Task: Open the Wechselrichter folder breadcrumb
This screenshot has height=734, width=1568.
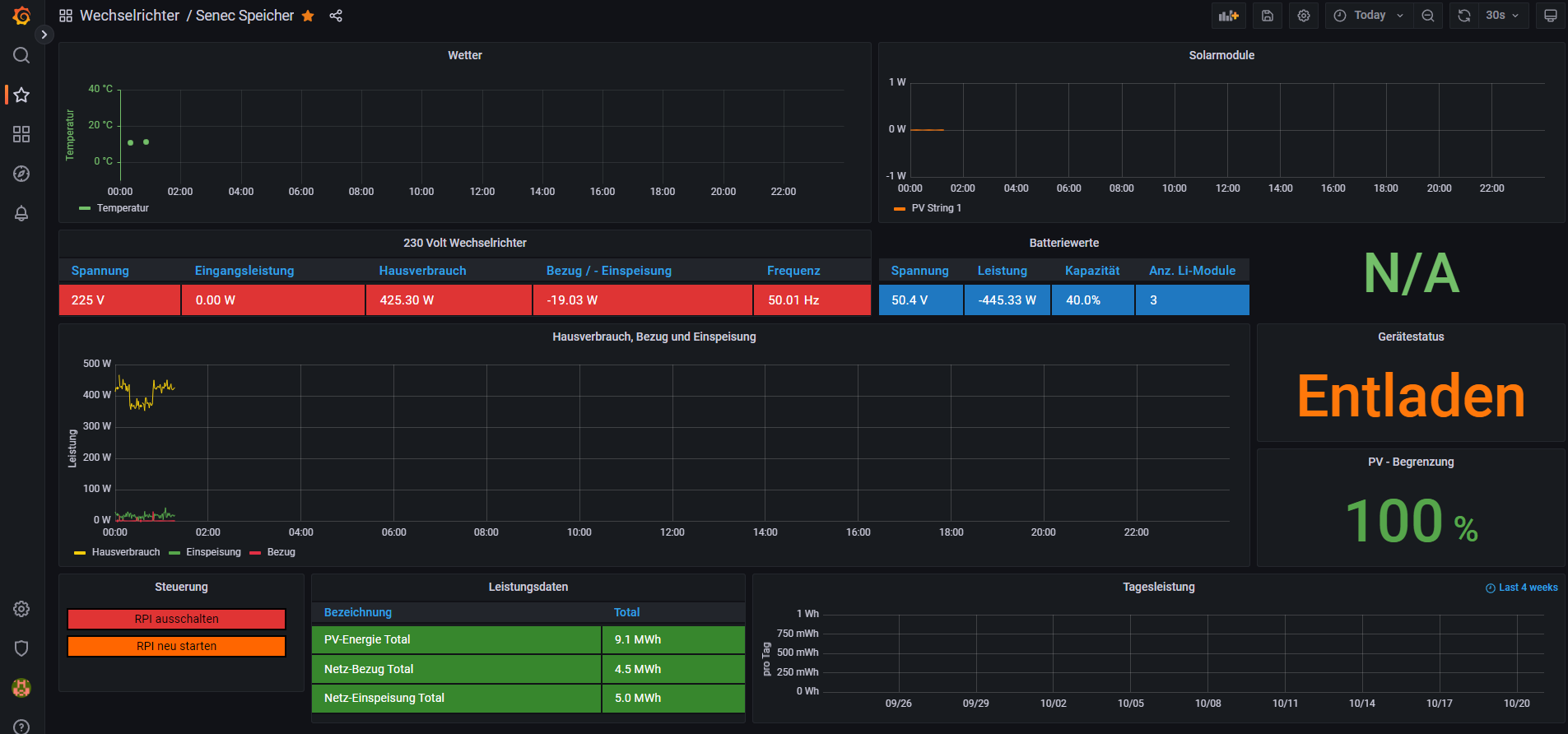Action: coord(129,16)
